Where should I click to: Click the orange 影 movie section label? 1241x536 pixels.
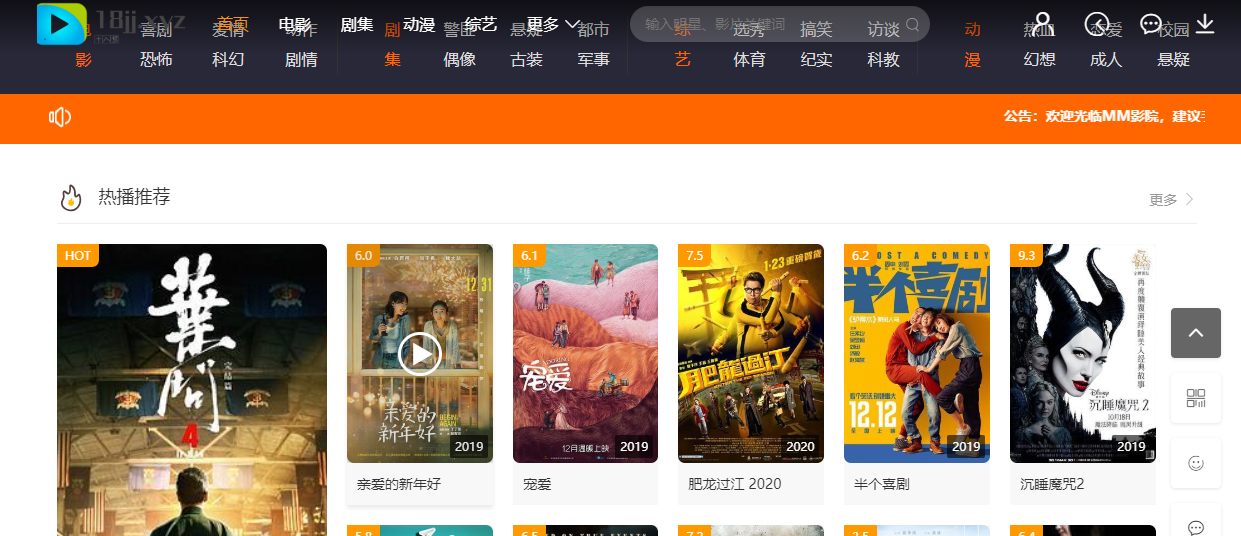click(x=84, y=59)
